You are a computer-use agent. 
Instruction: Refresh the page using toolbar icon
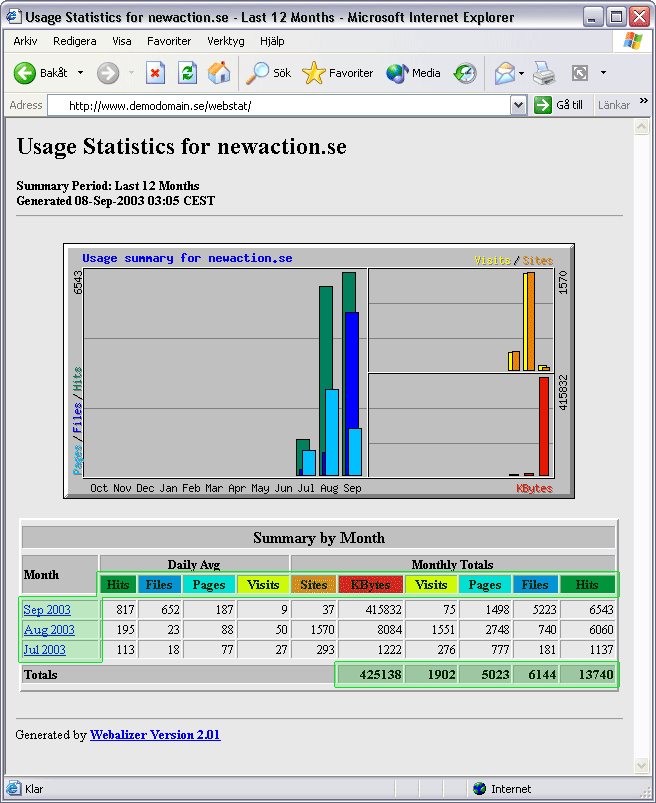tap(187, 73)
